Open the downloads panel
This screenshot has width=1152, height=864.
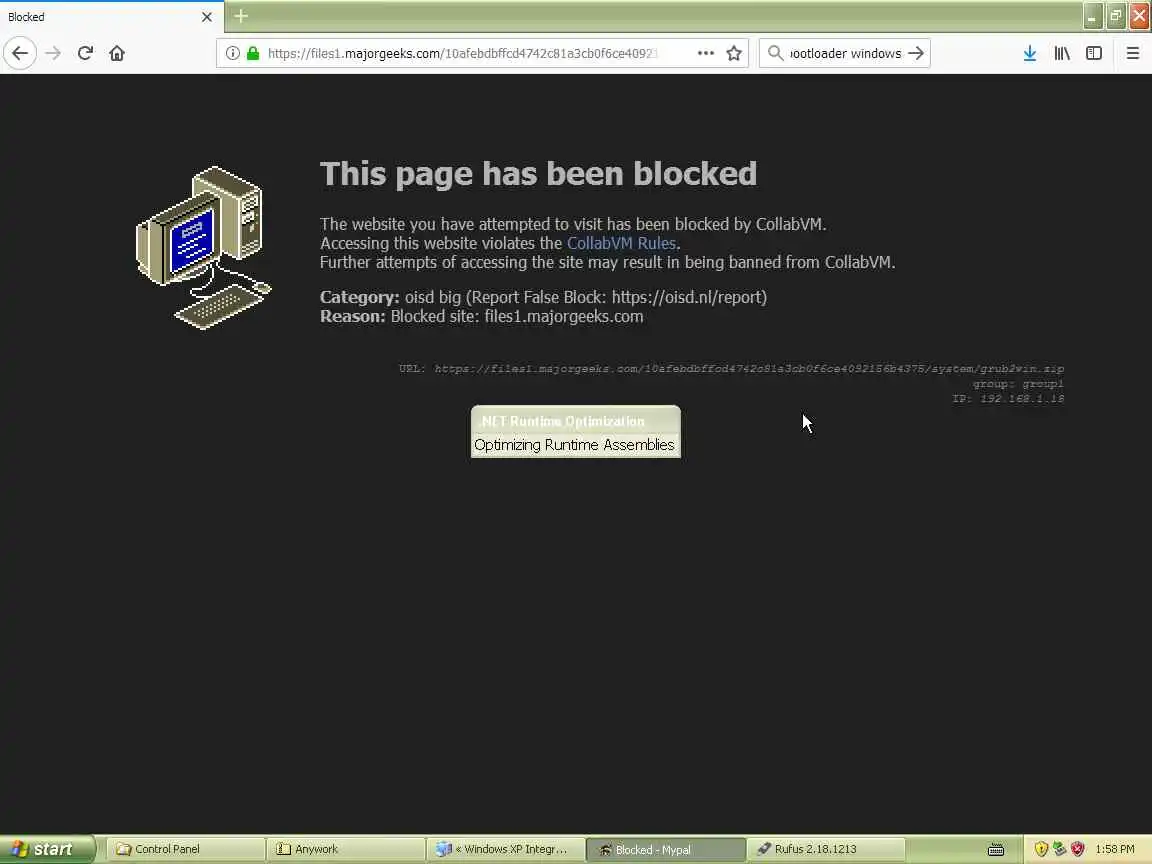[x=1030, y=53]
